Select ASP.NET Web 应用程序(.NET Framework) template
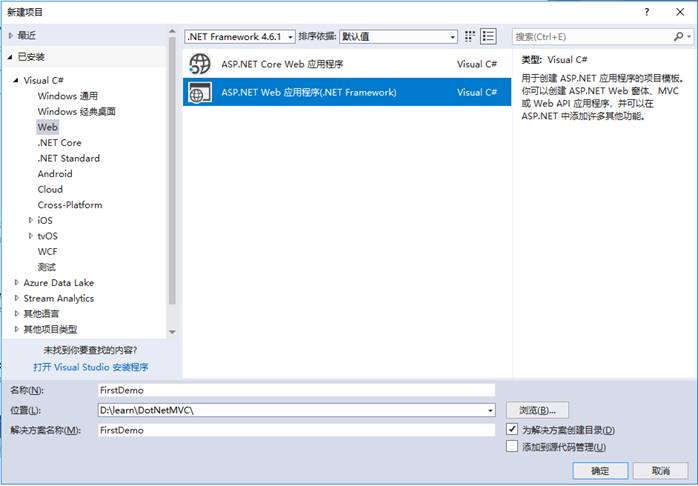 tap(347, 92)
